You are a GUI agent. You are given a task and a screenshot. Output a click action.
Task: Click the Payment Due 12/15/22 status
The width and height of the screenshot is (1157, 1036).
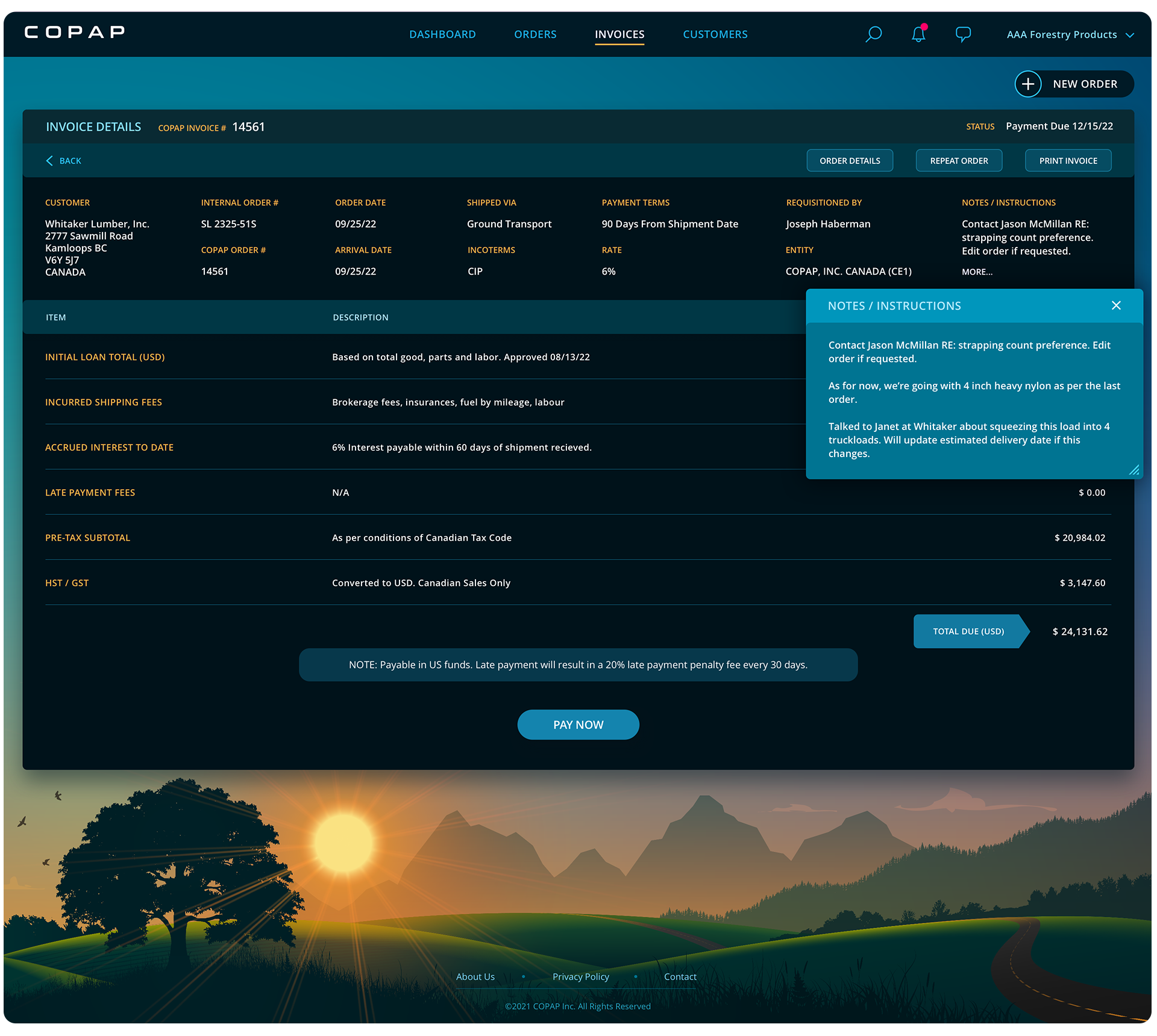click(1059, 126)
